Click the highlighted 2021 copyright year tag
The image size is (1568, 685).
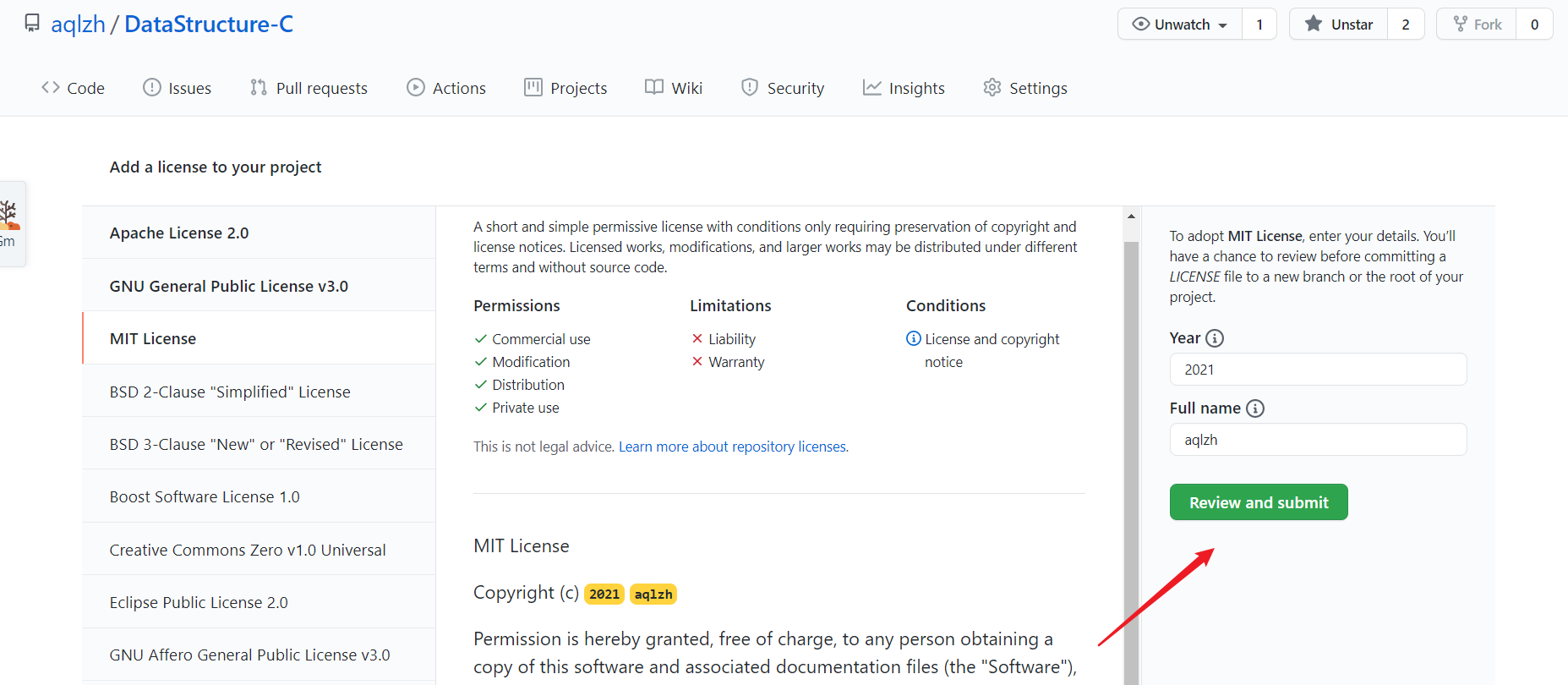604,594
